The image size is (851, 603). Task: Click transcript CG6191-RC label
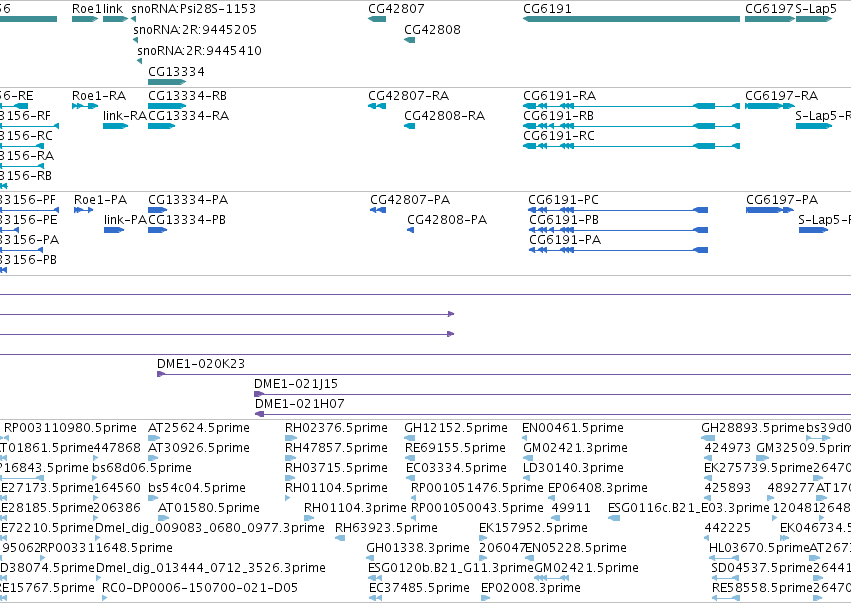coord(559,136)
